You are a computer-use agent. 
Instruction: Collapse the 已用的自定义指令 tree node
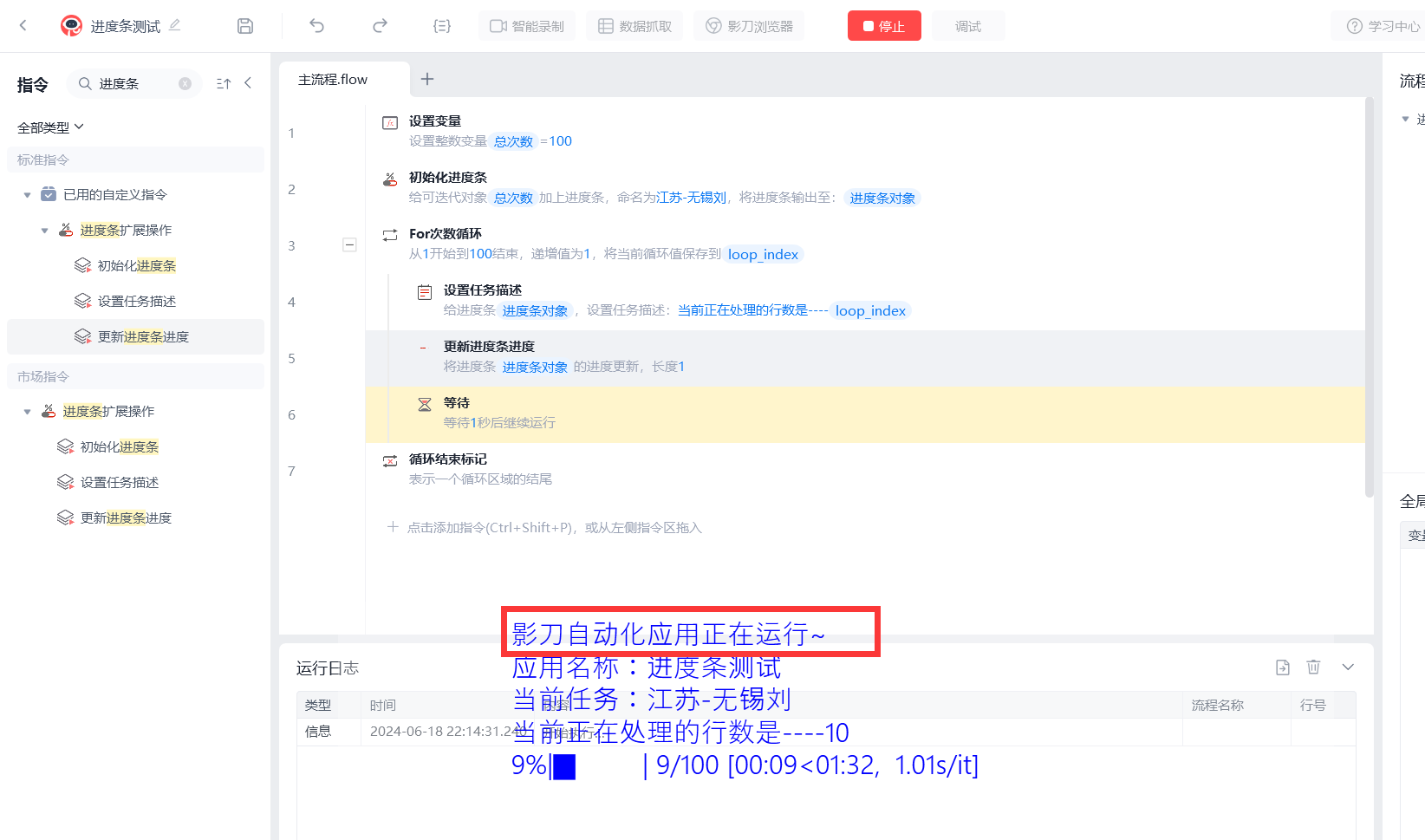pyautogui.click(x=27, y=195)
